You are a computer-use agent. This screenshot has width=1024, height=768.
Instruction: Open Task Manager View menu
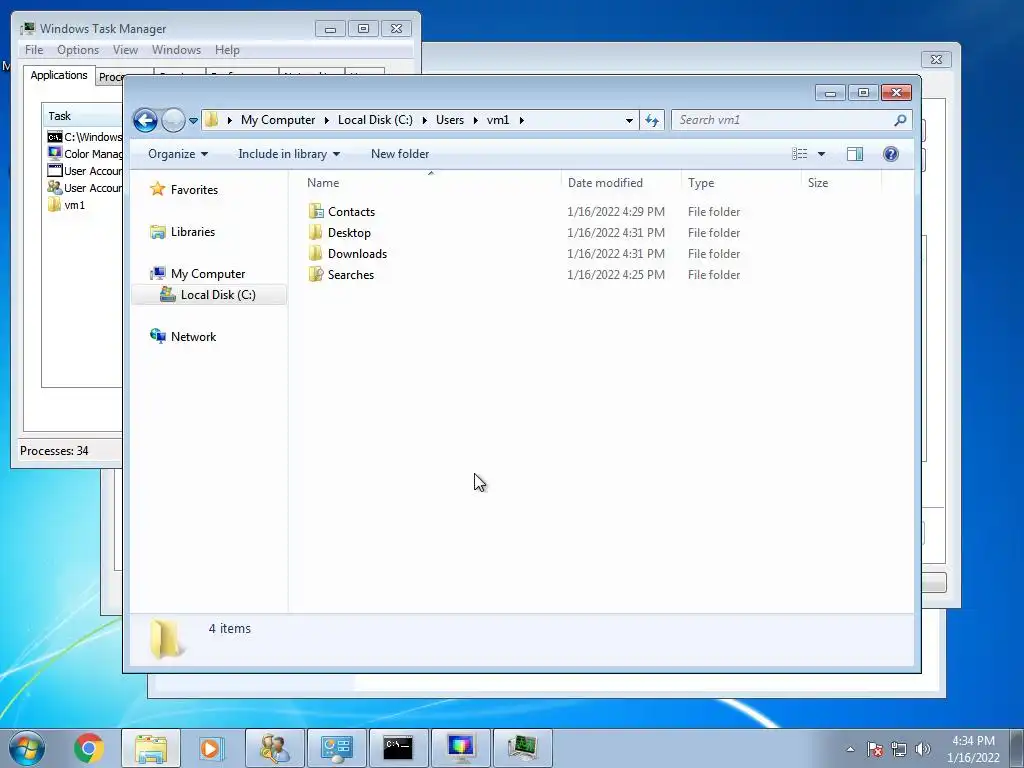125,50
